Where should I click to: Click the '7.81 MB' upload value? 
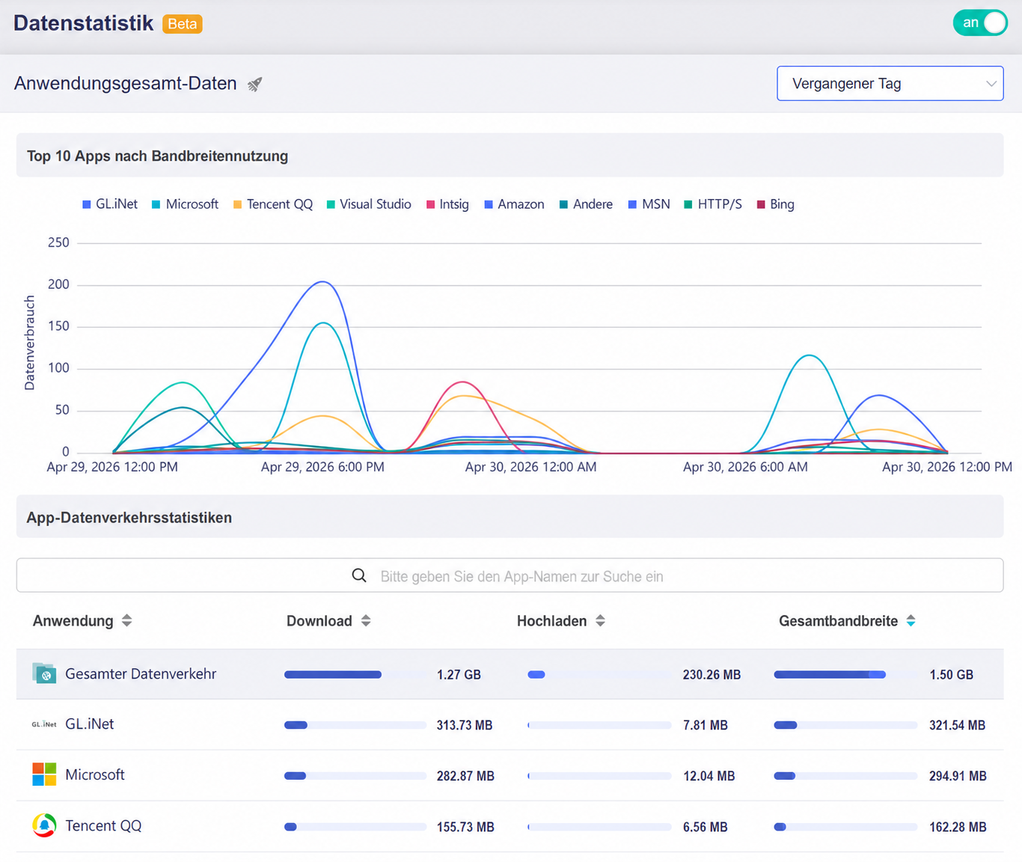pos(705,725)
